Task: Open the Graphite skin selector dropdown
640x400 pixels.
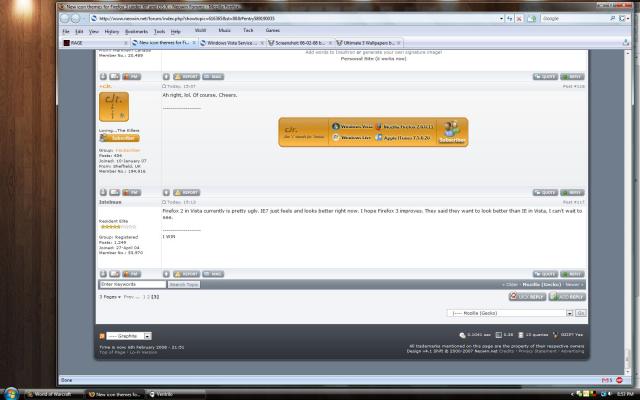Action: [148, 336]
